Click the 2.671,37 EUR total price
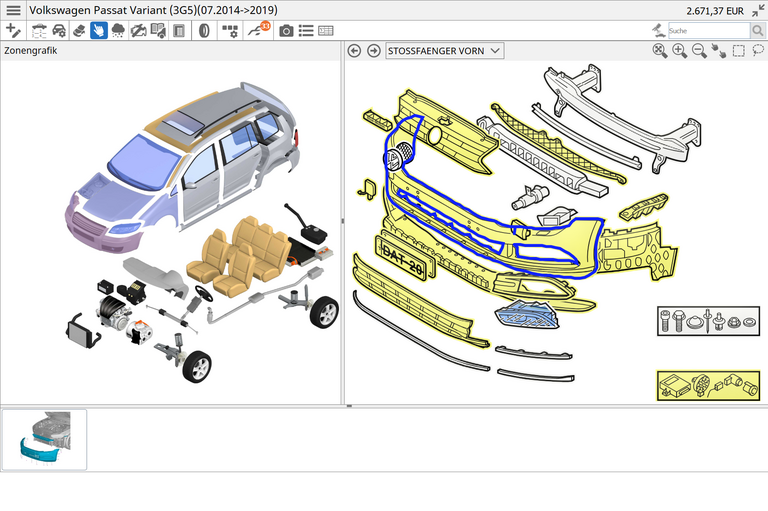 (715, 11)
